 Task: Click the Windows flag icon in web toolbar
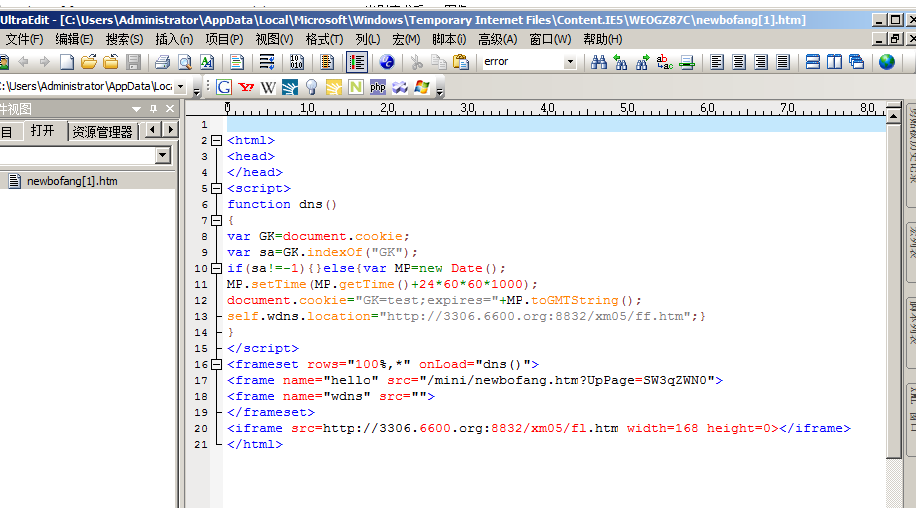(422, 88)
